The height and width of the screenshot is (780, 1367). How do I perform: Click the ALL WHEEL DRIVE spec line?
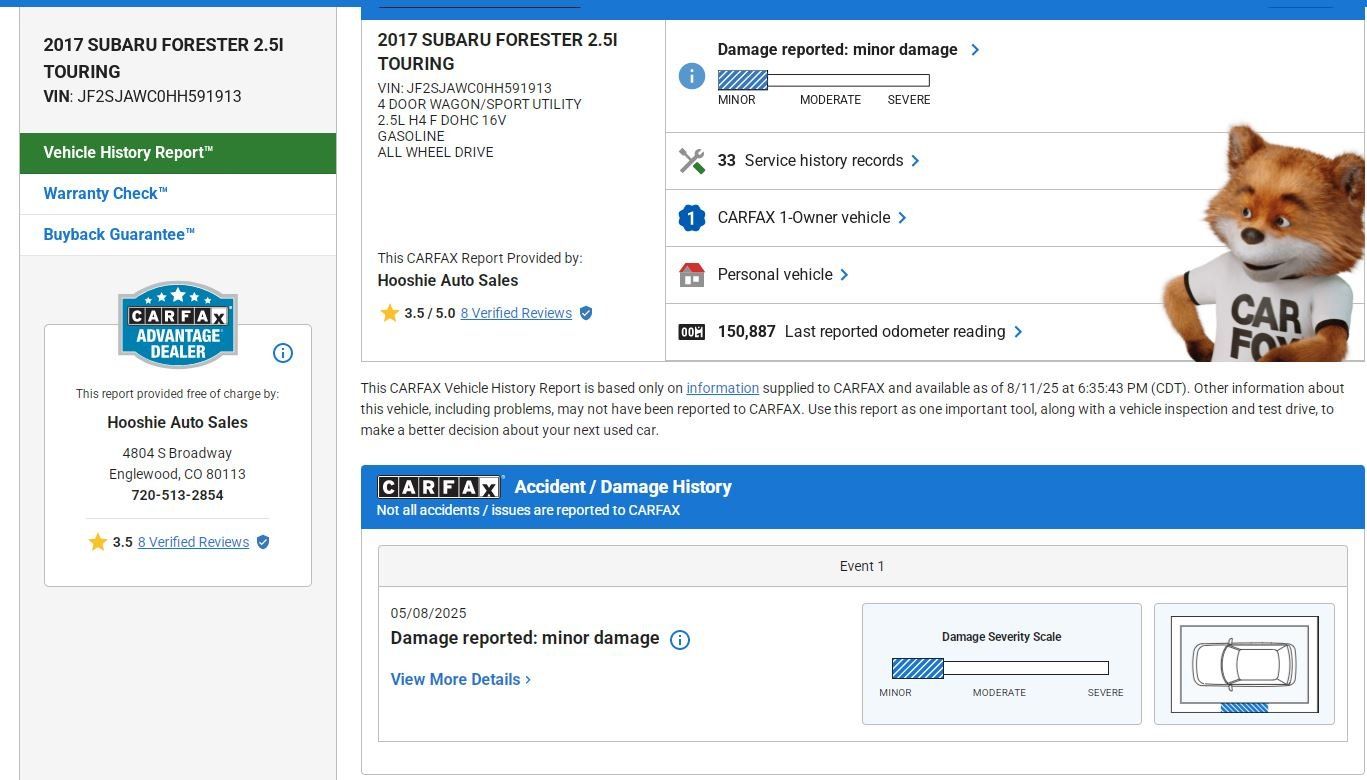pos(435,152)
